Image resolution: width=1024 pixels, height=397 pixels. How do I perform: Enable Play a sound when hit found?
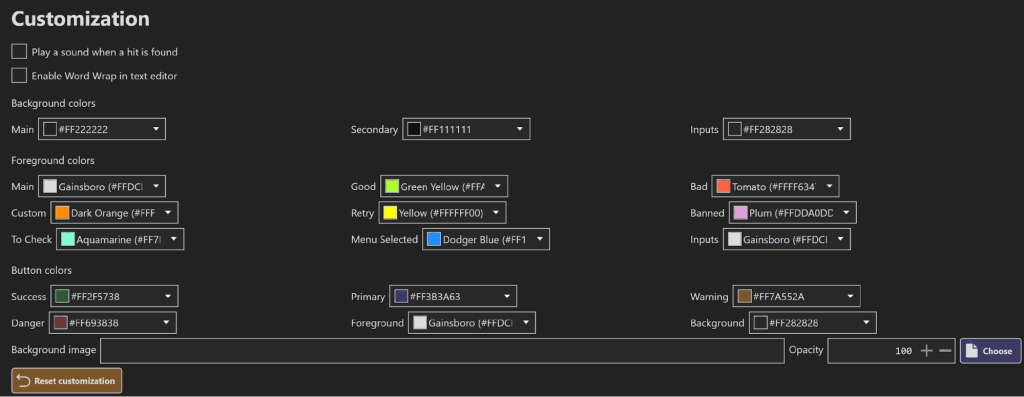(20, 52)
